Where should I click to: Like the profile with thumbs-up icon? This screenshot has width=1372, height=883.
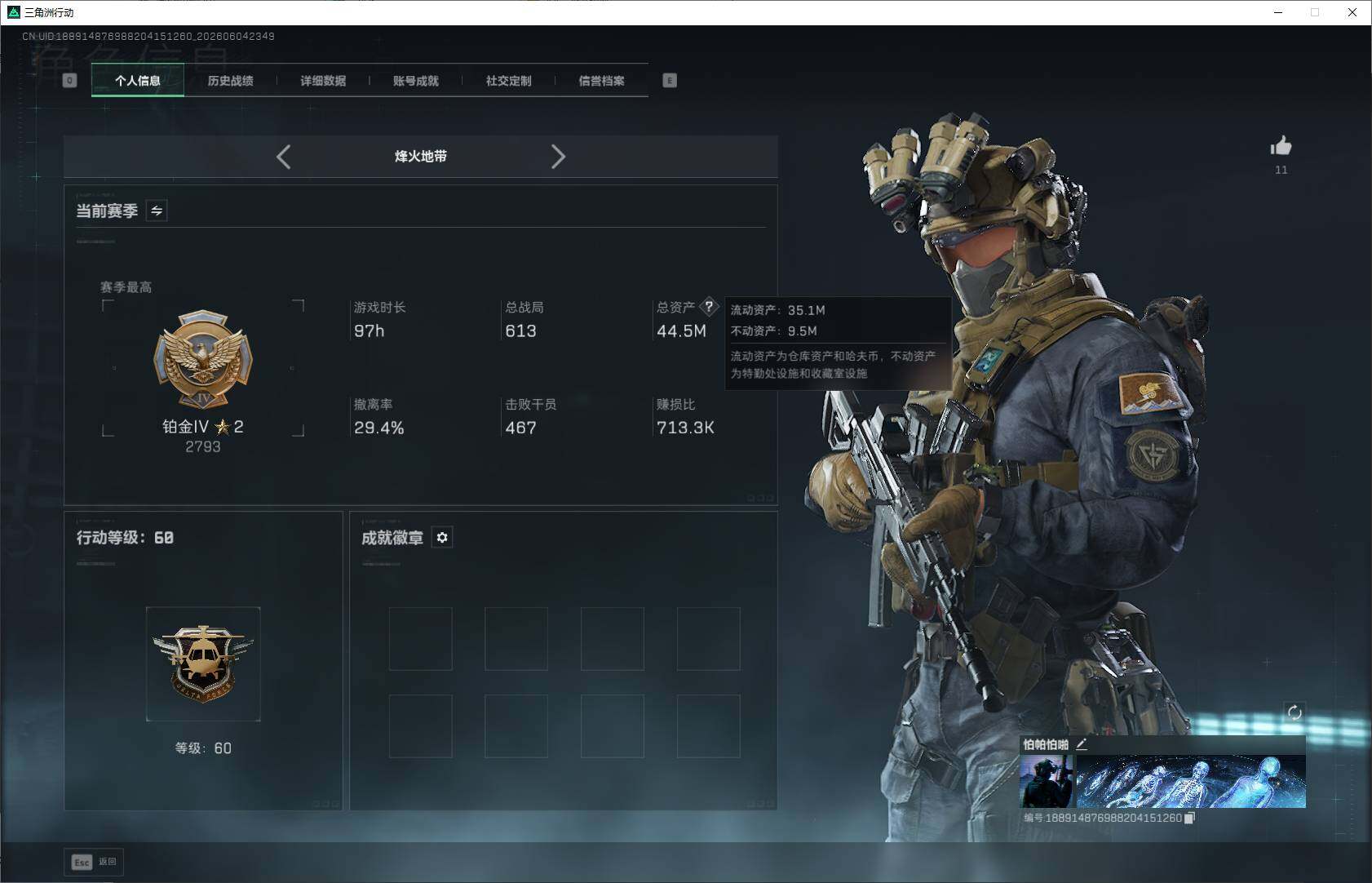[x=1281, y=147]
